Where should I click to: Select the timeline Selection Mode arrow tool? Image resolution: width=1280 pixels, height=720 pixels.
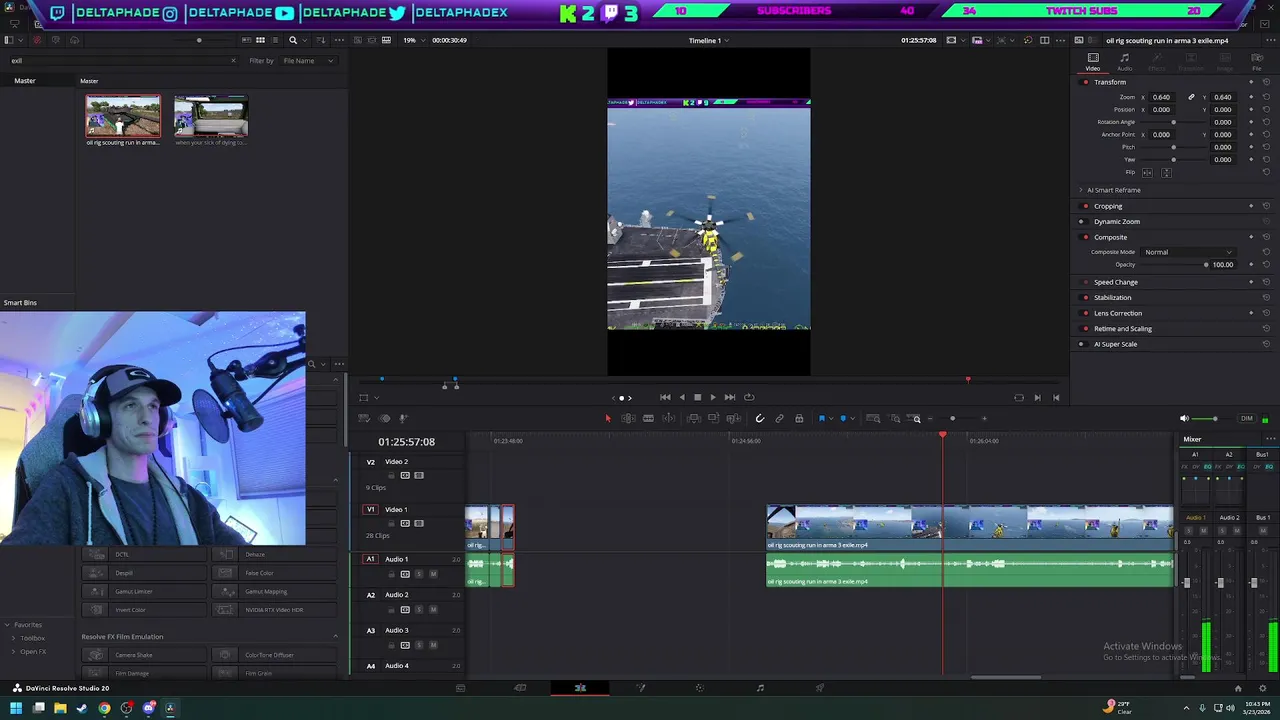[608, 418]
